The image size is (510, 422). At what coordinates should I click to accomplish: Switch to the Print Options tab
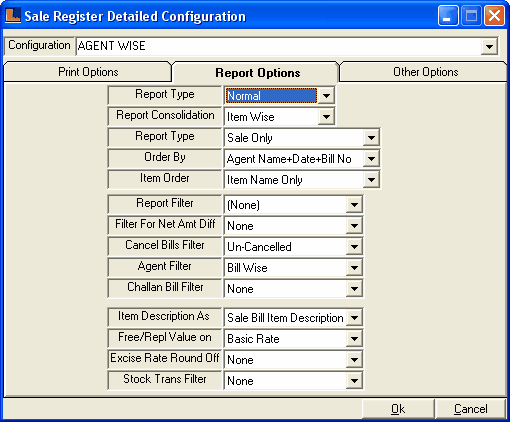coord(88,72)
